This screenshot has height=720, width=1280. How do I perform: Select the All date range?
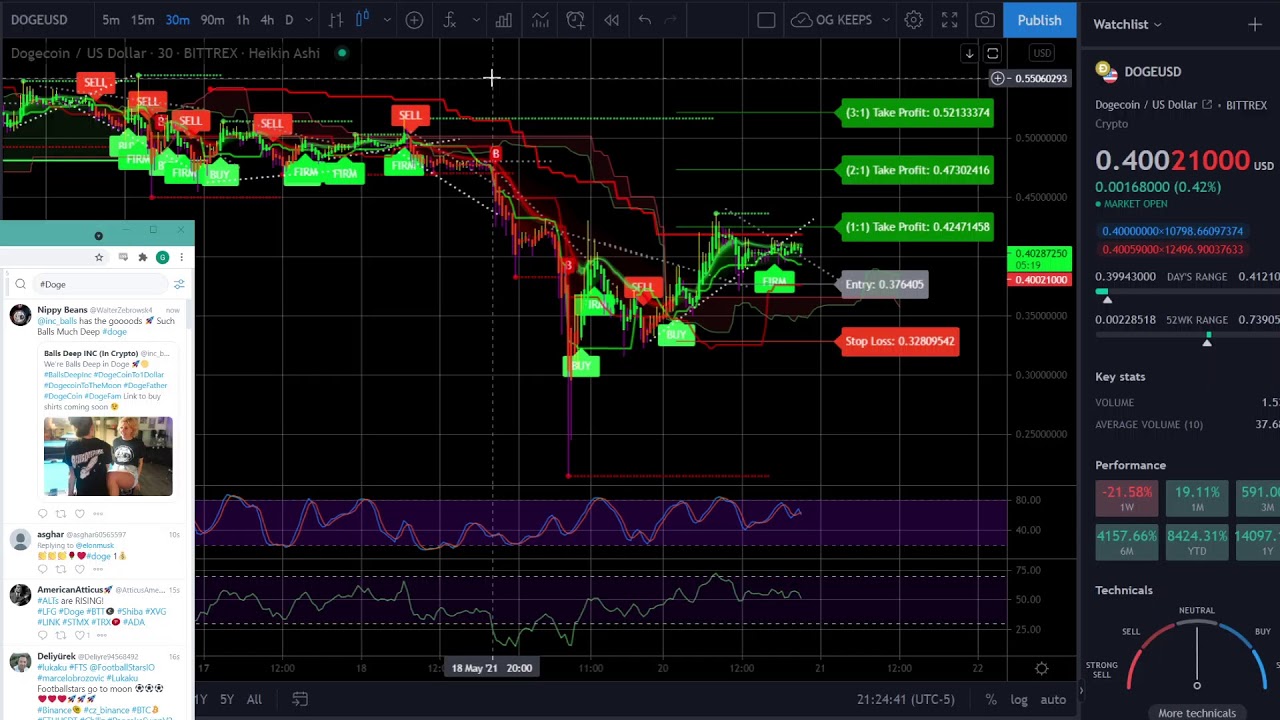pos(254,699)
